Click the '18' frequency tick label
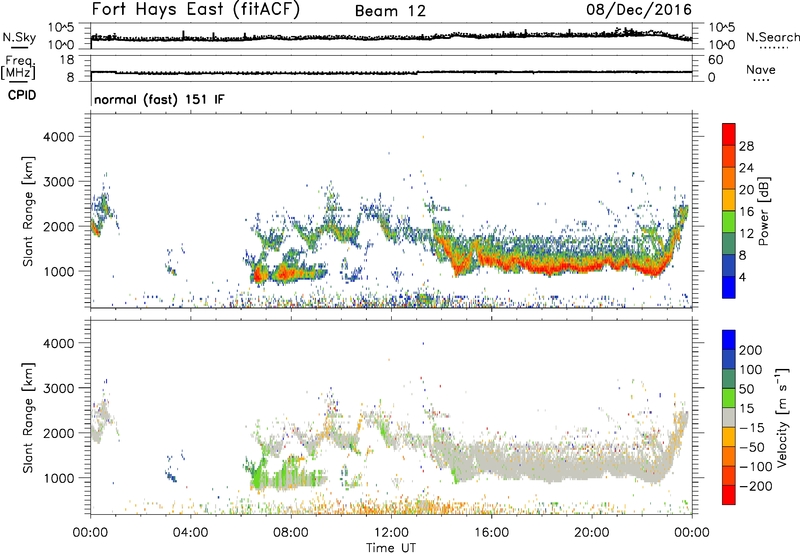The width and height of the screenshot is (800, 554). click(x=67, y=60)
